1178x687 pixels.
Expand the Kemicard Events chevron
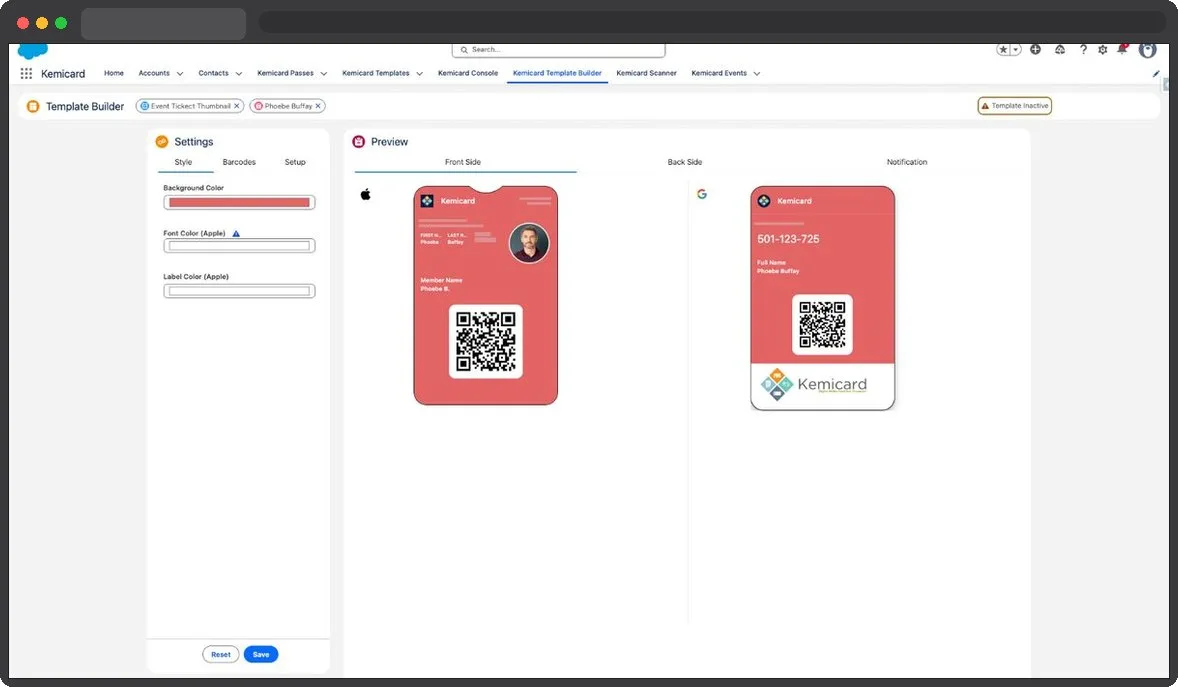[x=757, y=74]
